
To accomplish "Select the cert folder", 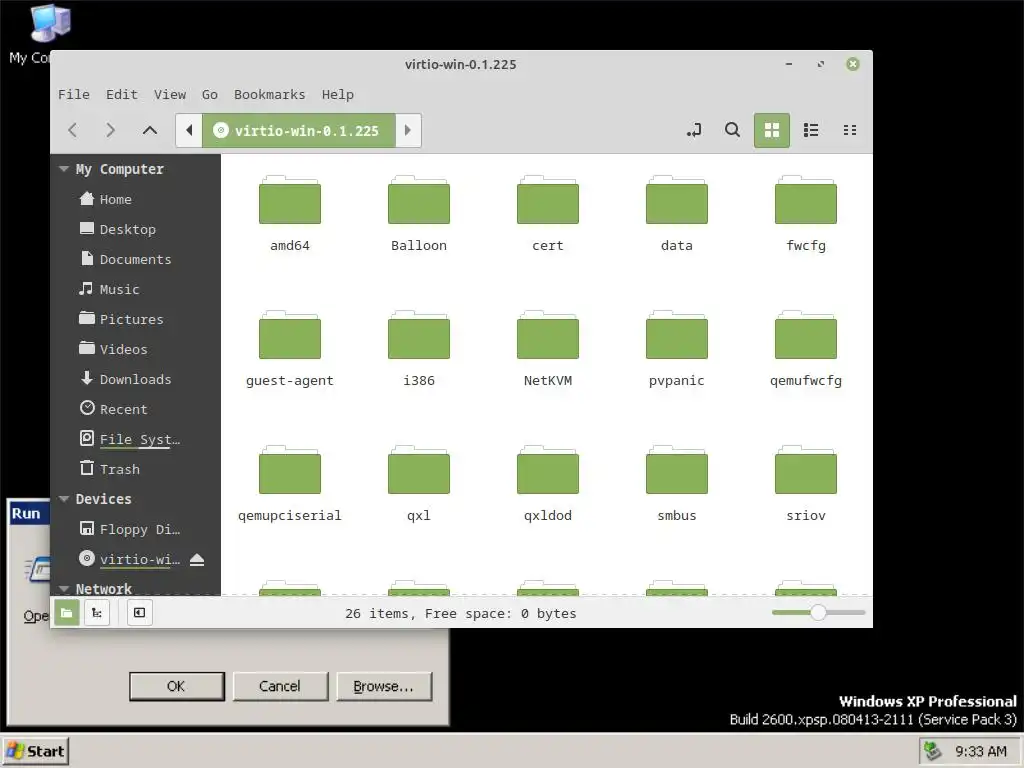I will click(548, 214).
